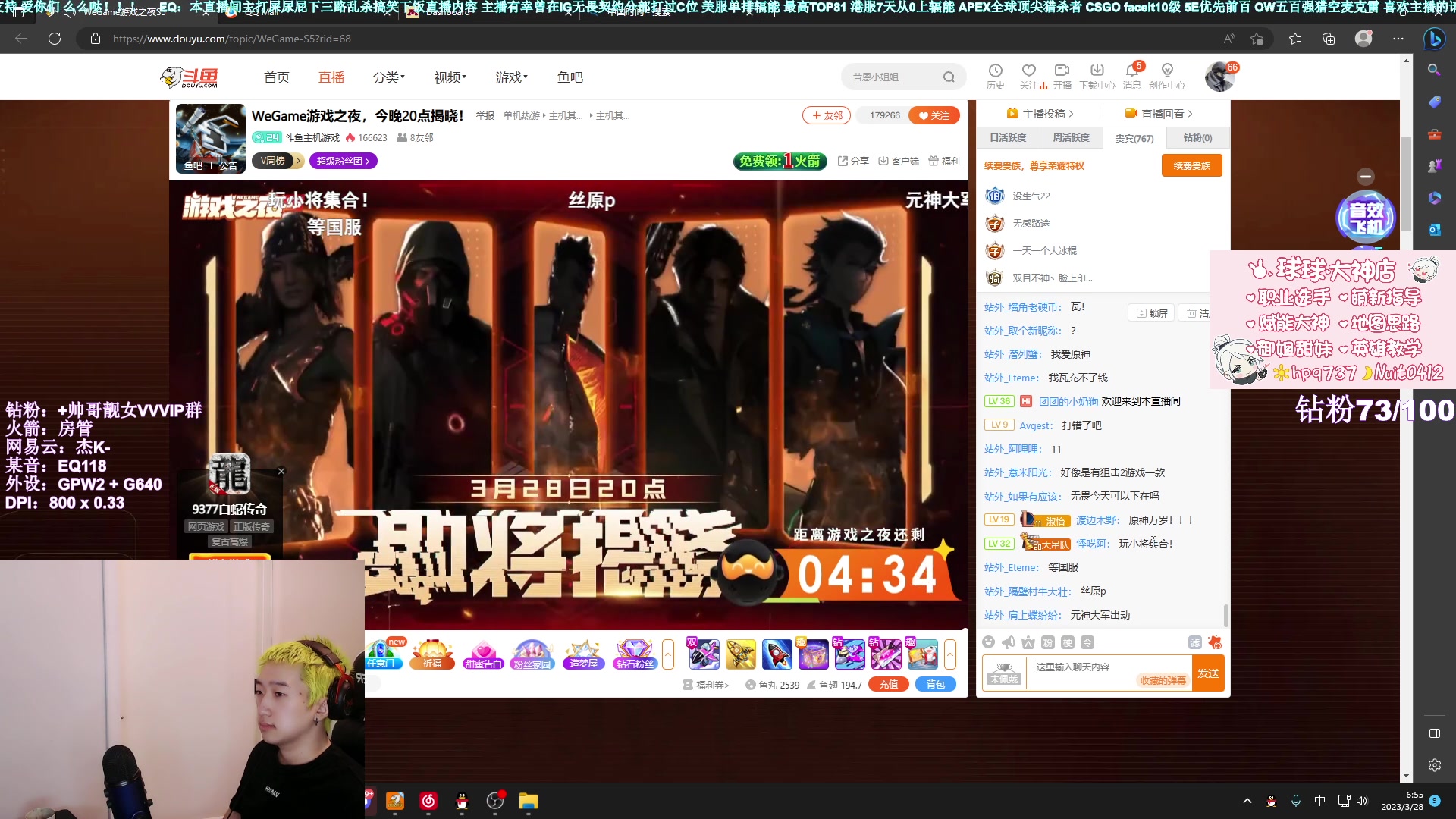
Task: Open the 关注 heart icon in header
Action: point(1029,76)
